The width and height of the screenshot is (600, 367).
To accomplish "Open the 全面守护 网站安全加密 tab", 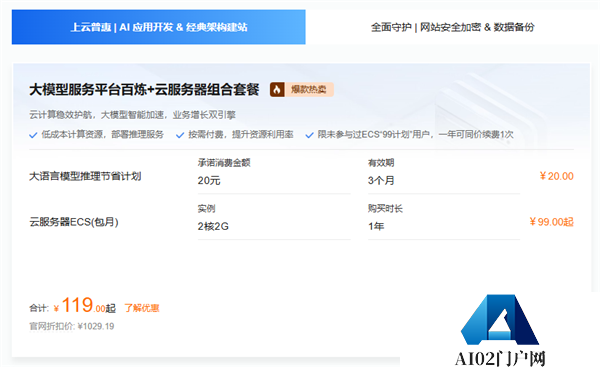I will pos(452,27).
